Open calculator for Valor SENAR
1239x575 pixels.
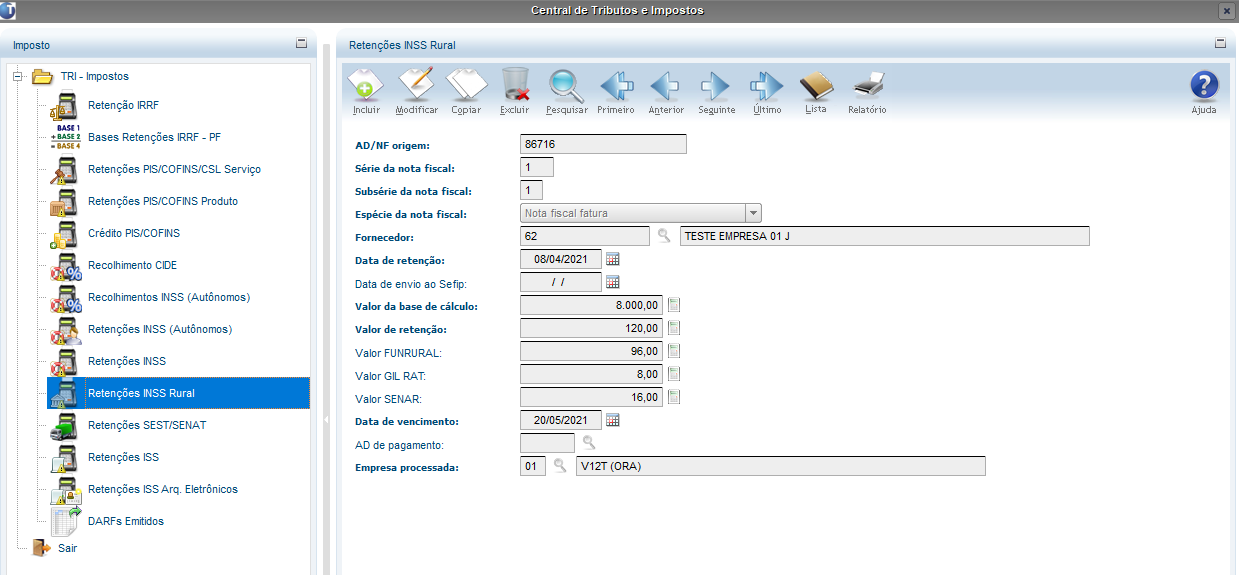coord(674,397)
